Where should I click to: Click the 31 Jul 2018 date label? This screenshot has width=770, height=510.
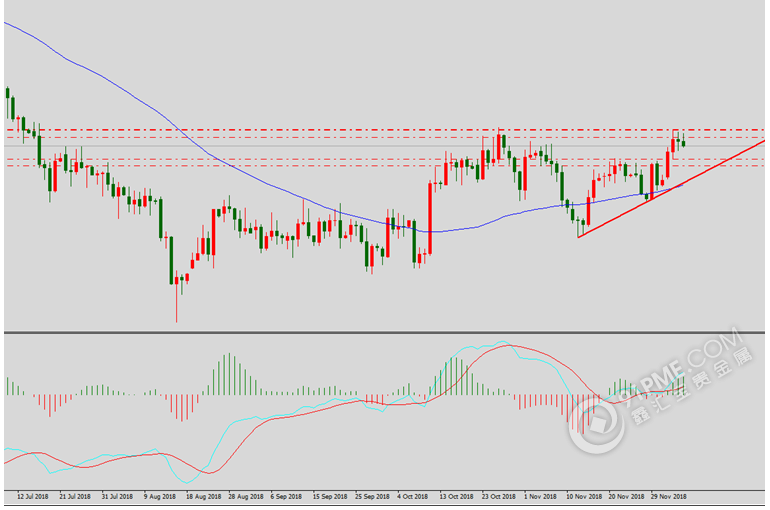[117, 496]
